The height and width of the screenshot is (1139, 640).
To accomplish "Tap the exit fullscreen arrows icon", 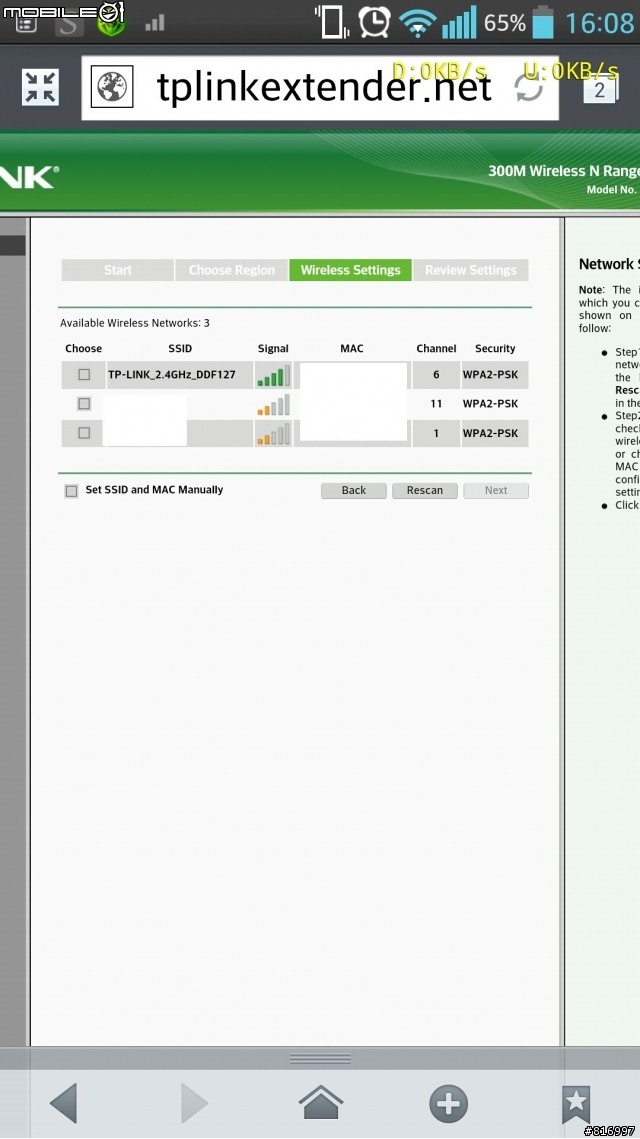I will click(40, 87).
